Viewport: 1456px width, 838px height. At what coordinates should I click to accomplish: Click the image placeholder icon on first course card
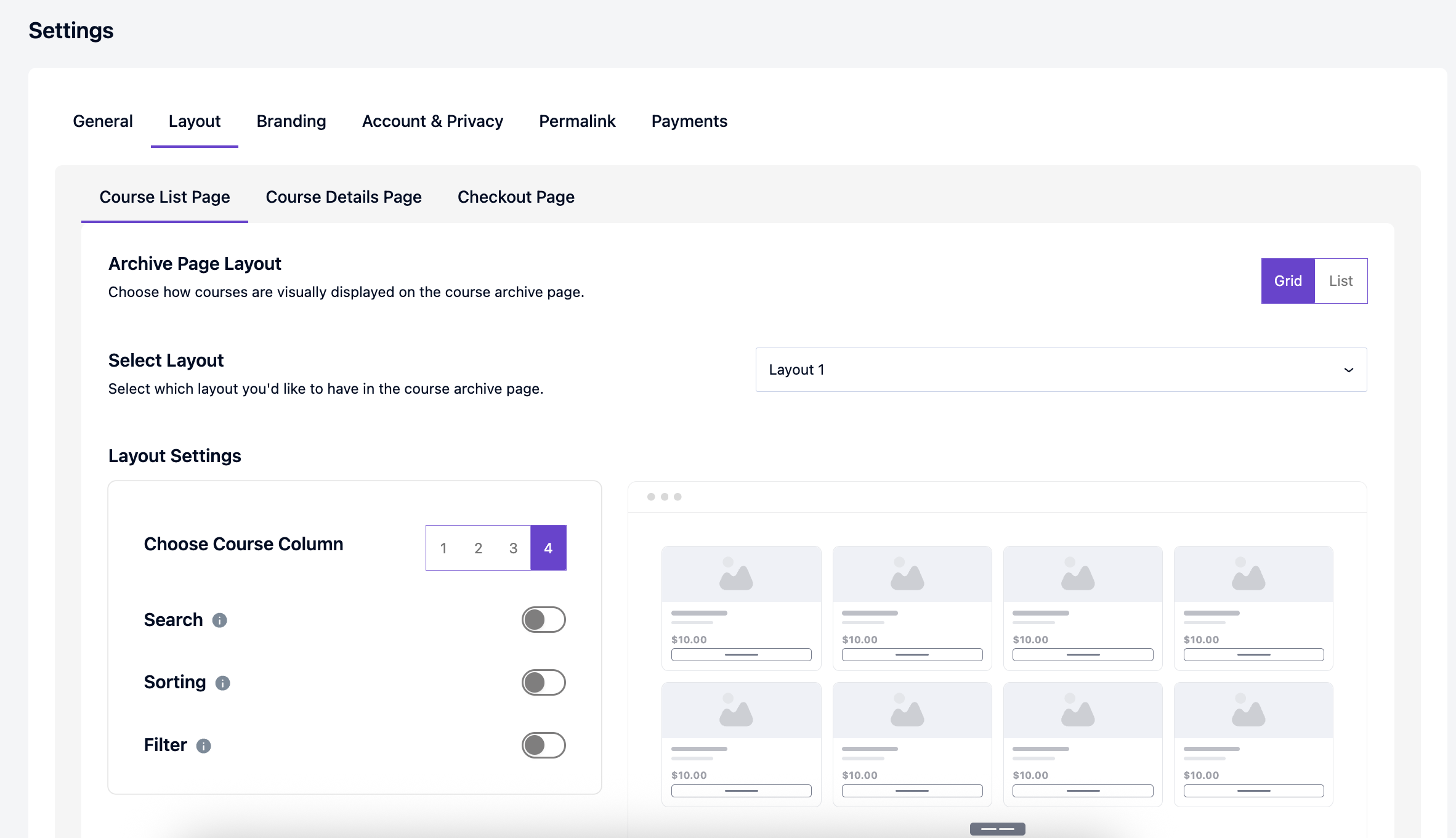740,574
